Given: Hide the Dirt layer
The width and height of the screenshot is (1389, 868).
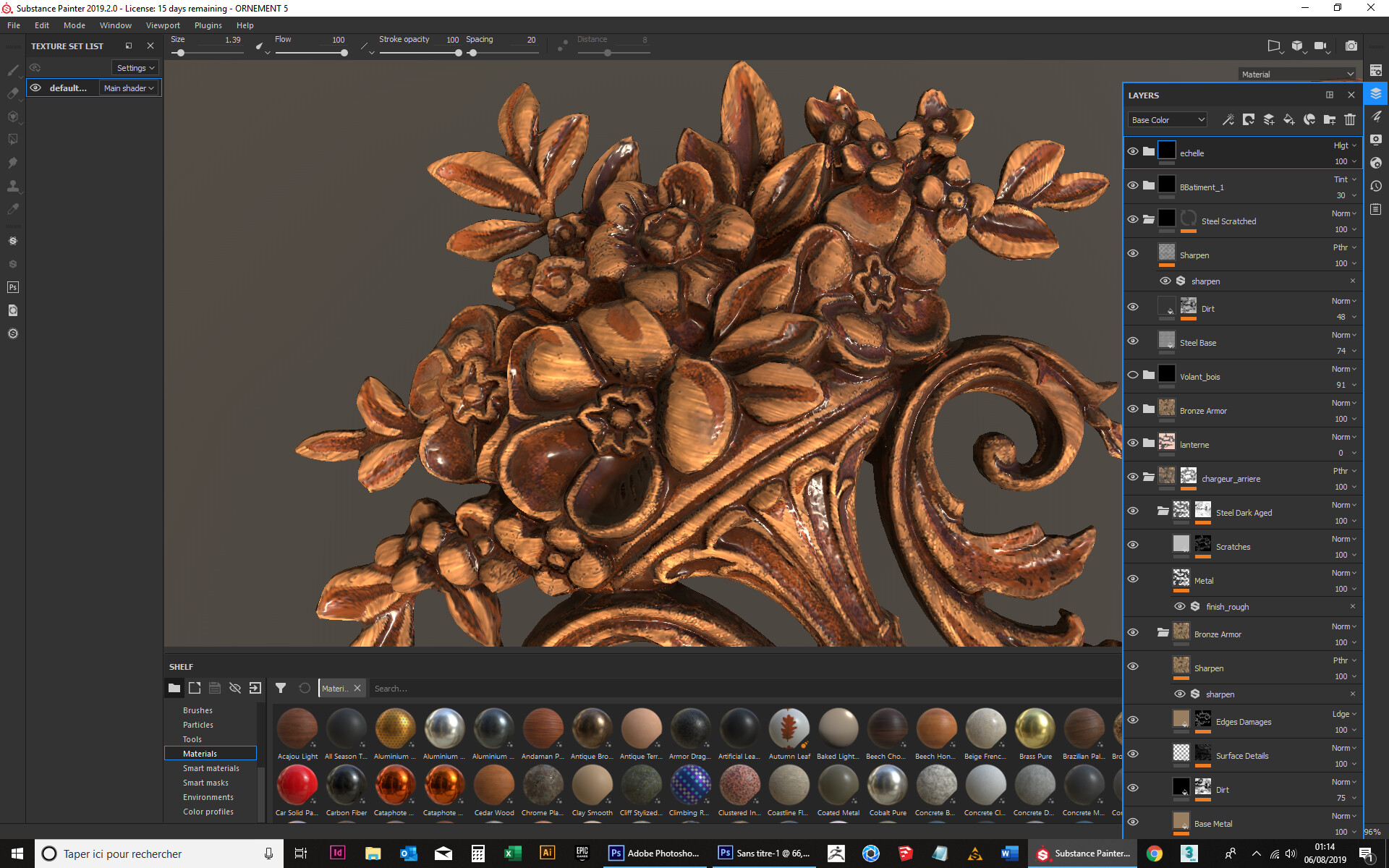Looking at the screenshot, I should [1133, 306].
